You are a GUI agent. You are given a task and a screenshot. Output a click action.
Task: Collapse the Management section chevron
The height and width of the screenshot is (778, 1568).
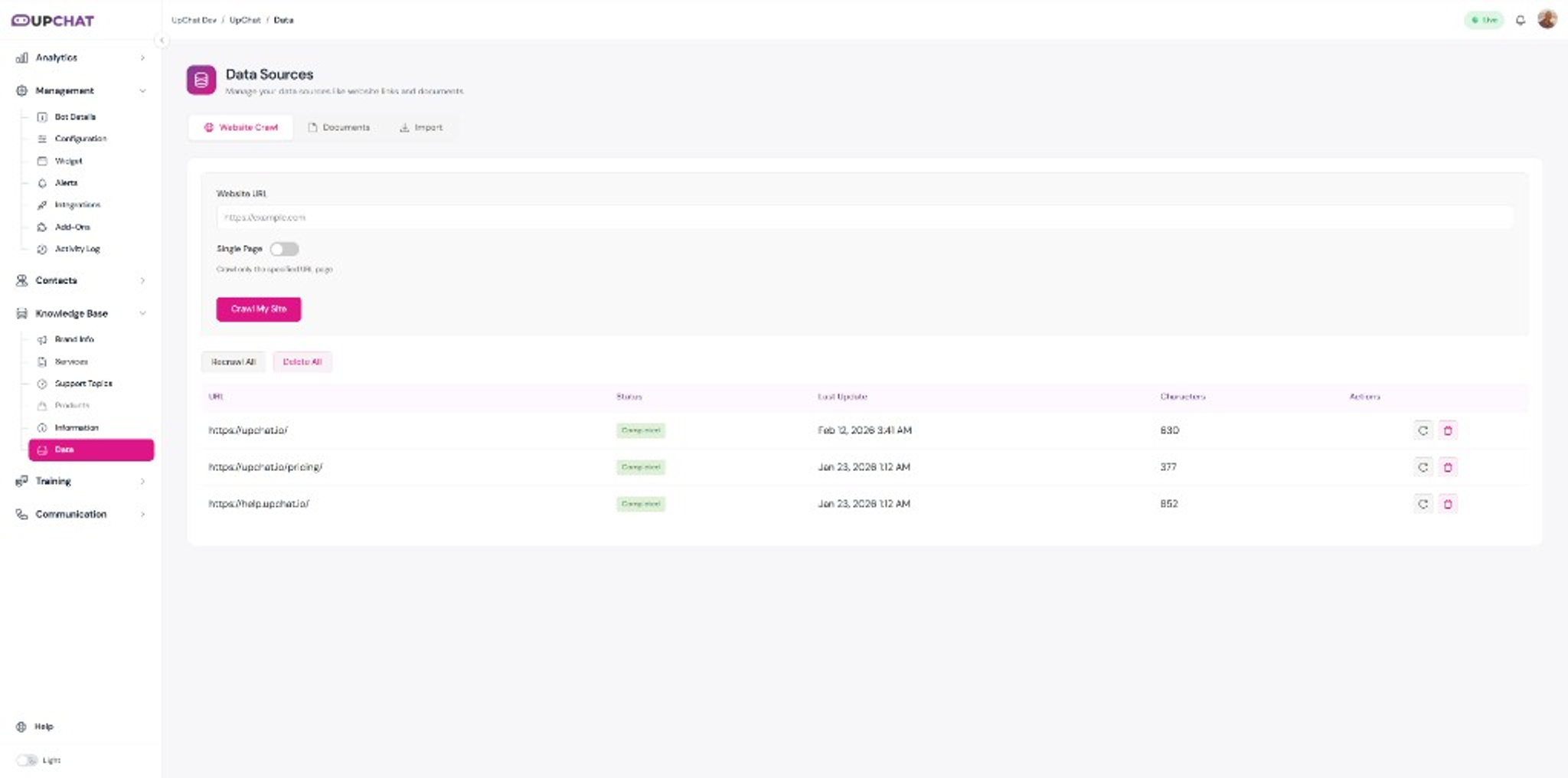(142, 90)
